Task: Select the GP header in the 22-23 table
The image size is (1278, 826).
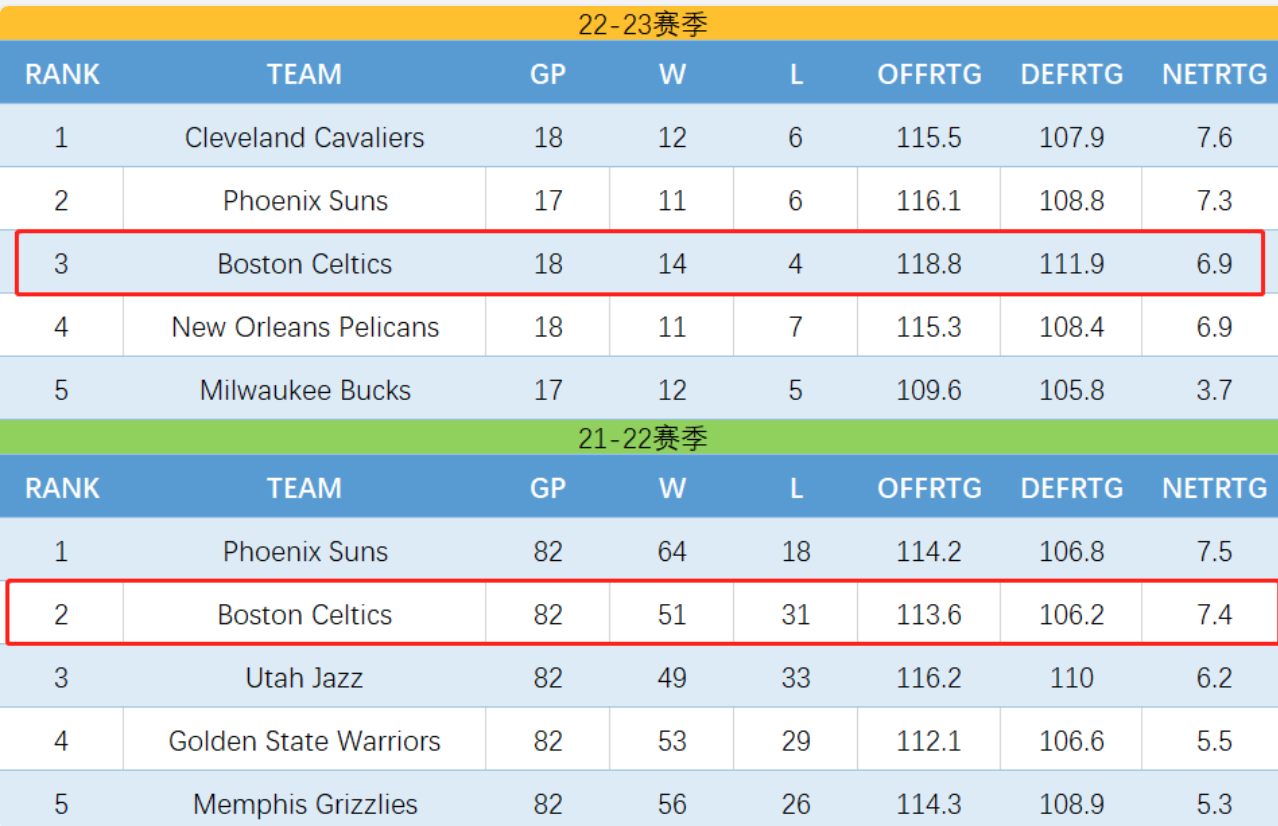Action: [x=548, y=74]
